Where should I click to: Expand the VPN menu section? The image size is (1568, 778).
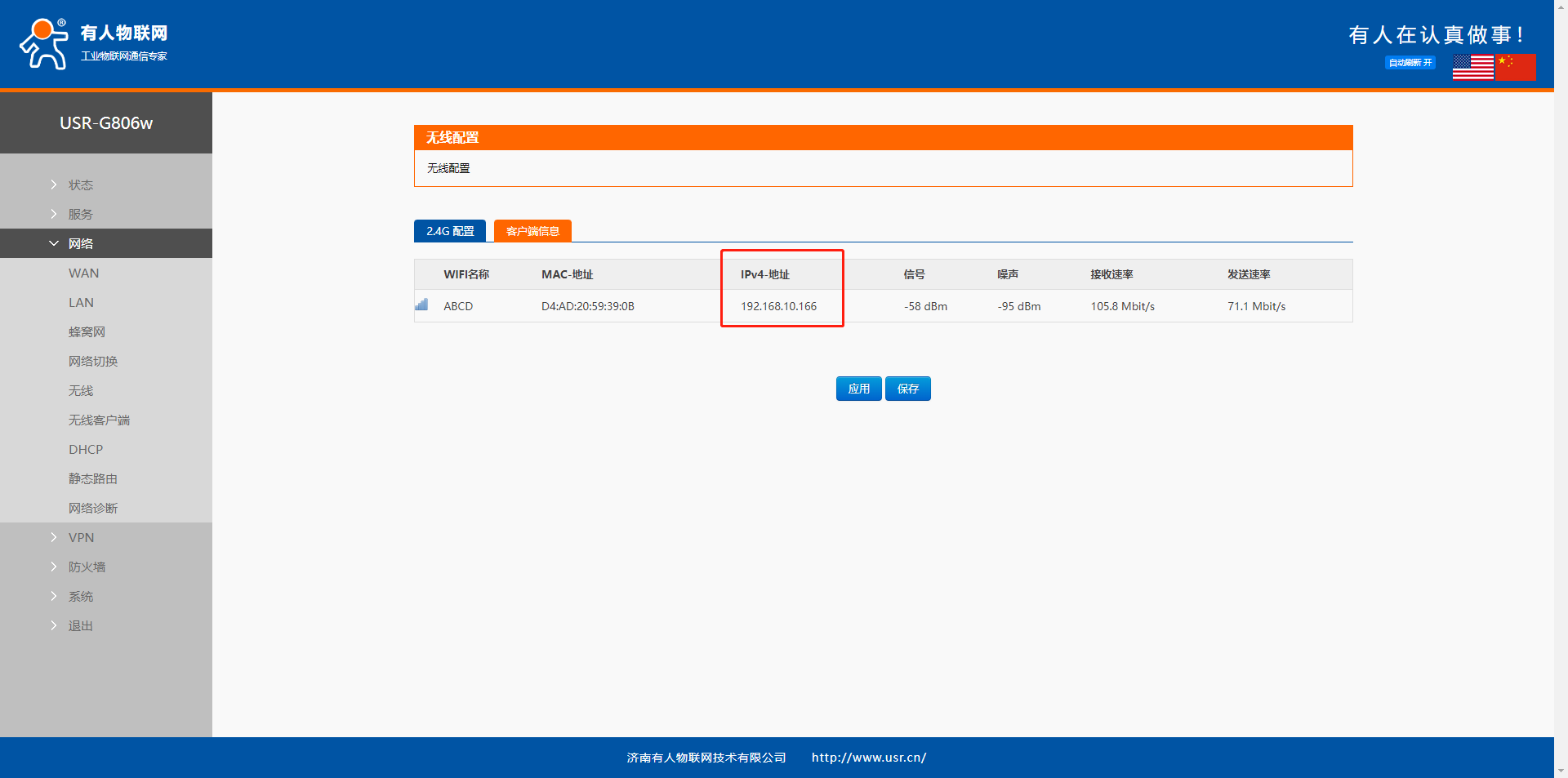(x=81, y=538)
